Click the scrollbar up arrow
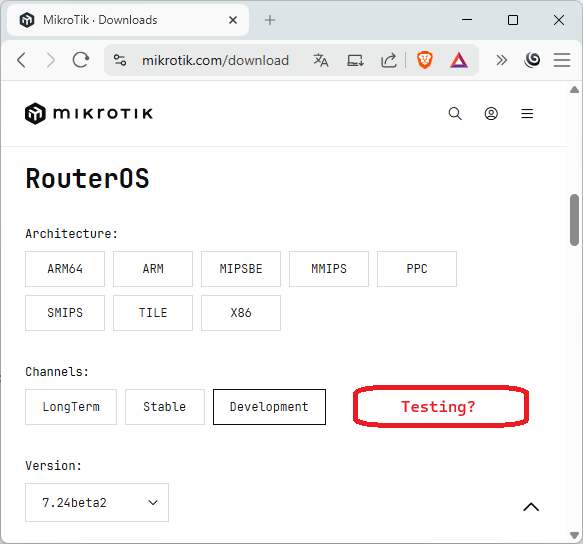The image size is (583, 544). 574,89
